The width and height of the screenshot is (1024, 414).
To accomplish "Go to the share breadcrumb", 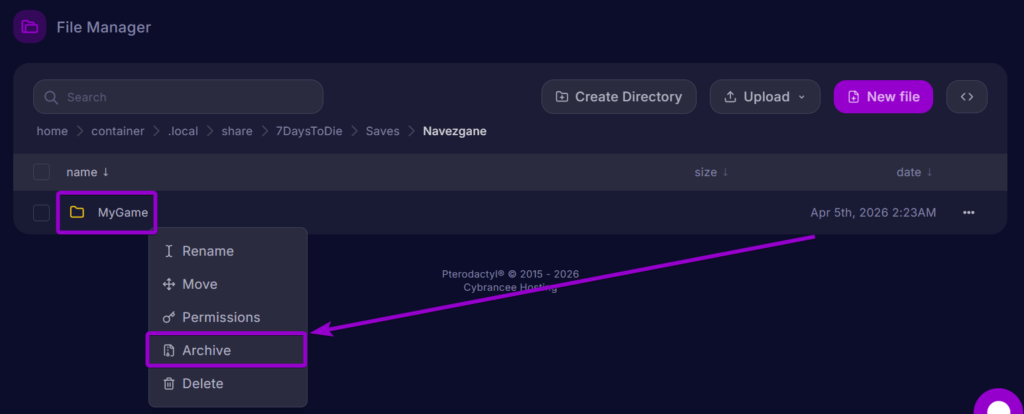I will pyautogui.click(x=236, y=131).
